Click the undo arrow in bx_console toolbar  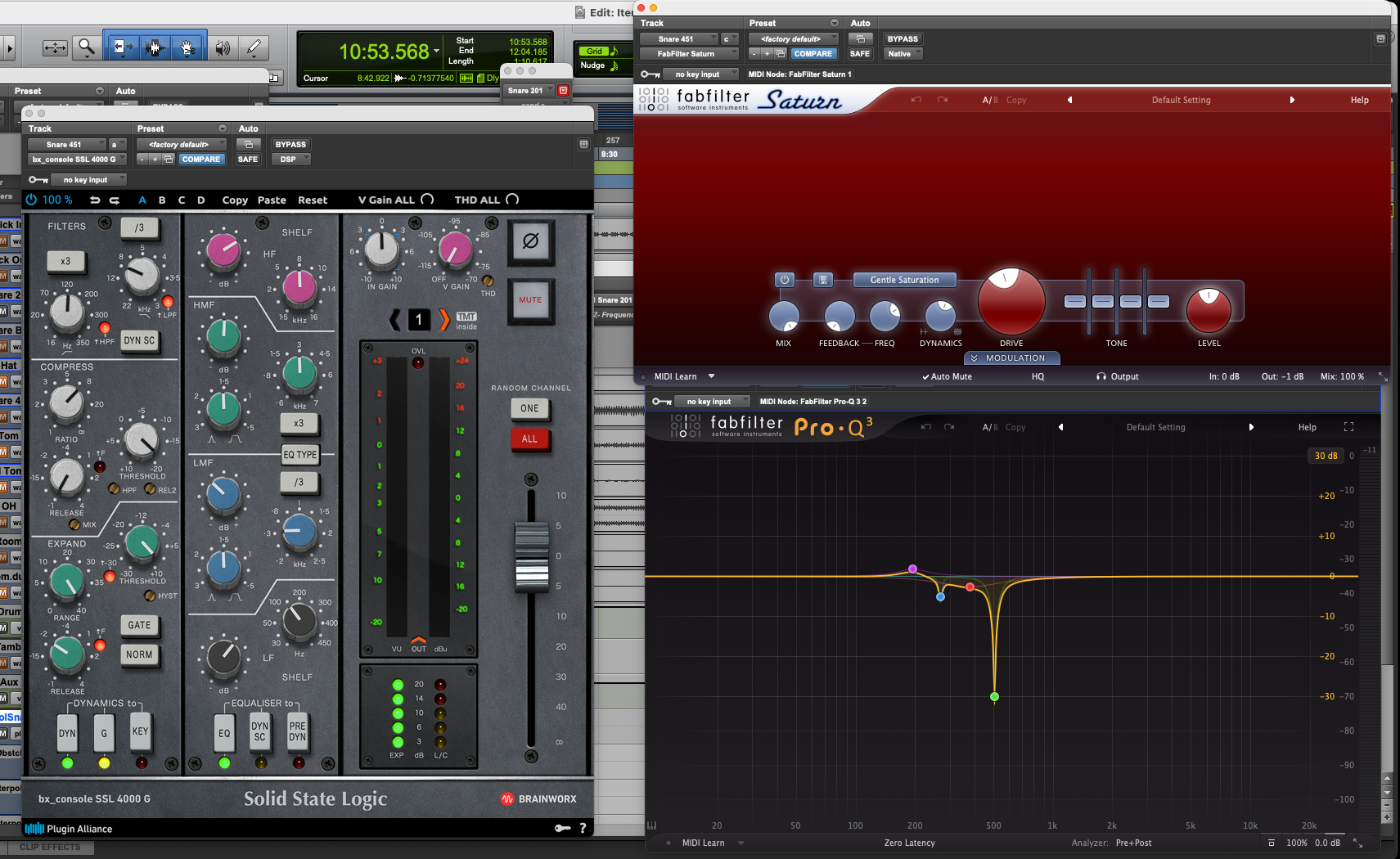95,200
